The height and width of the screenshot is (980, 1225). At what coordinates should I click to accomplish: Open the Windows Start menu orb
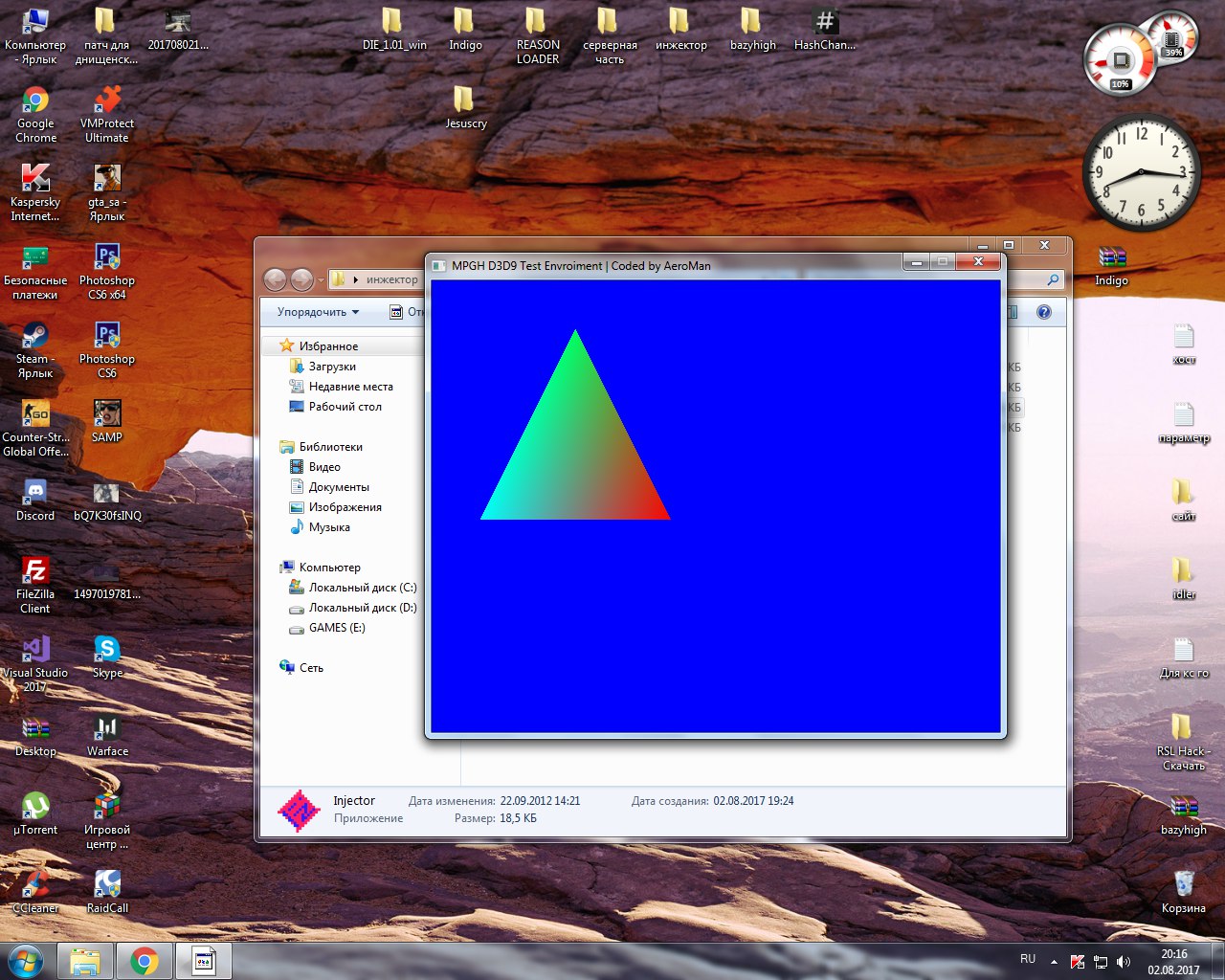pos(26,961)
